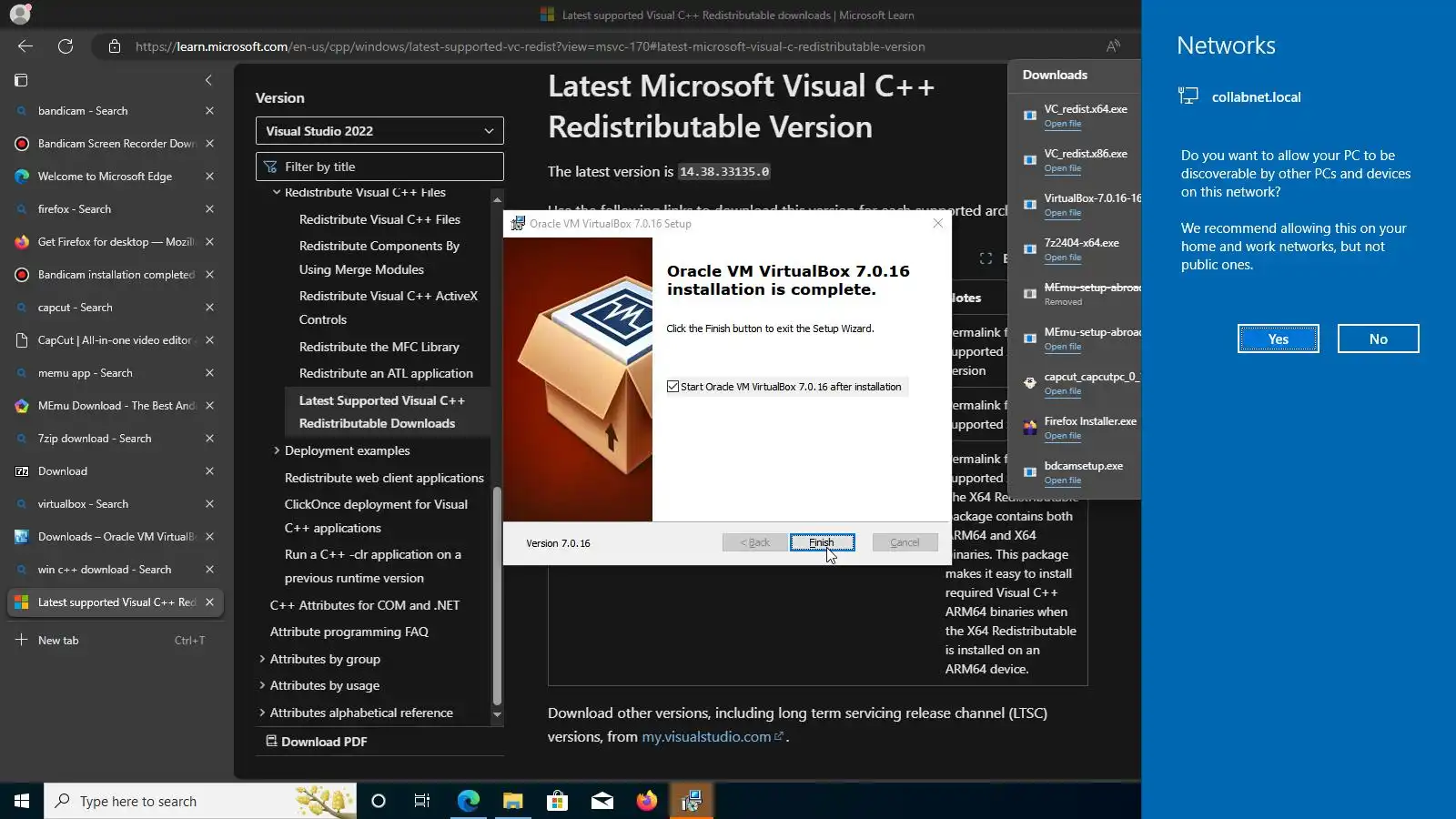The width and height of the screenshot is (1456, 819).
Task: Click 'Open file' under Firefox Installer.exe
Action: point(1062,436)
